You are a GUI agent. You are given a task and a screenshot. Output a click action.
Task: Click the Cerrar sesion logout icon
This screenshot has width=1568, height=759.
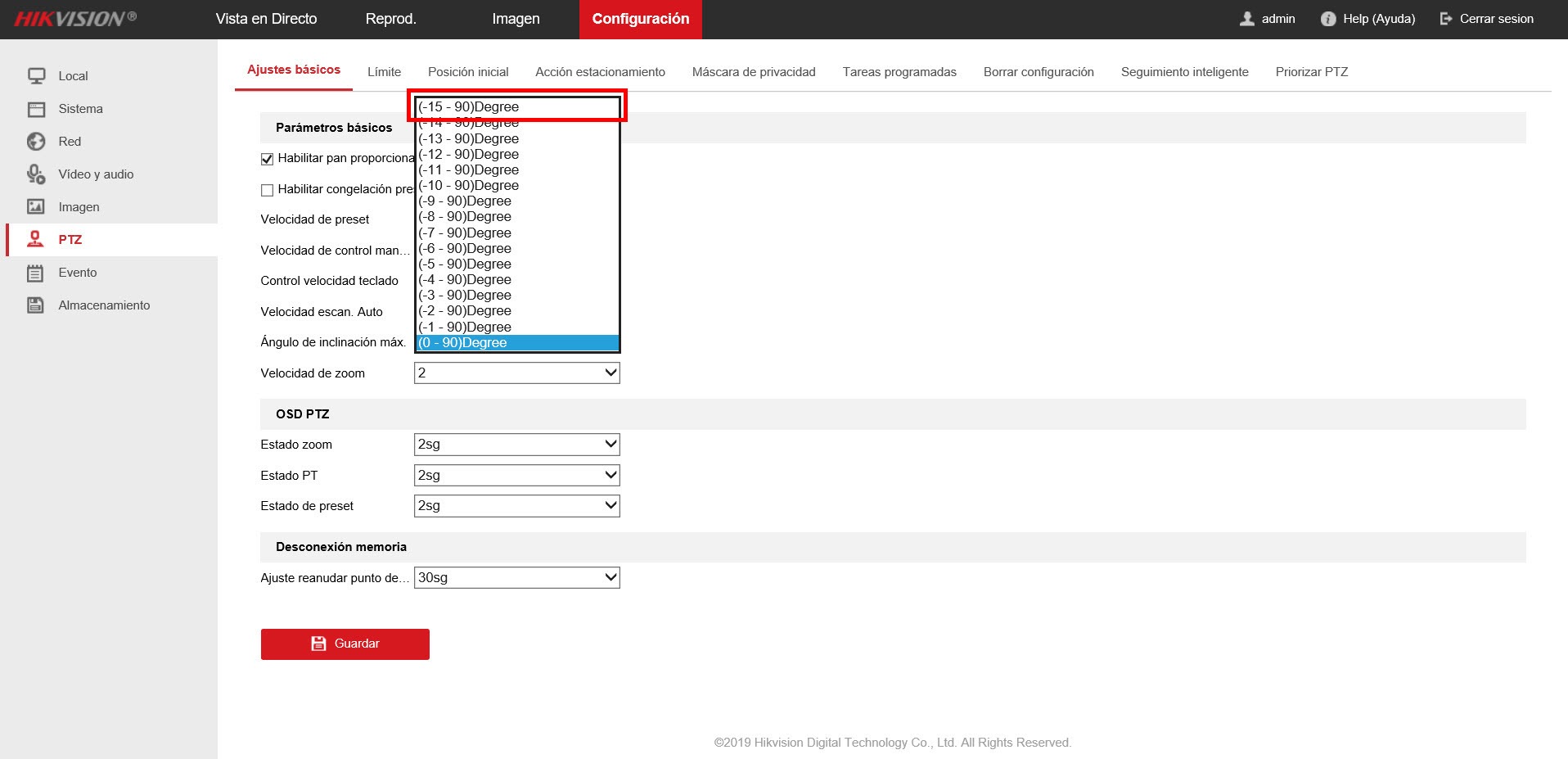click(x=1446, y=19)
